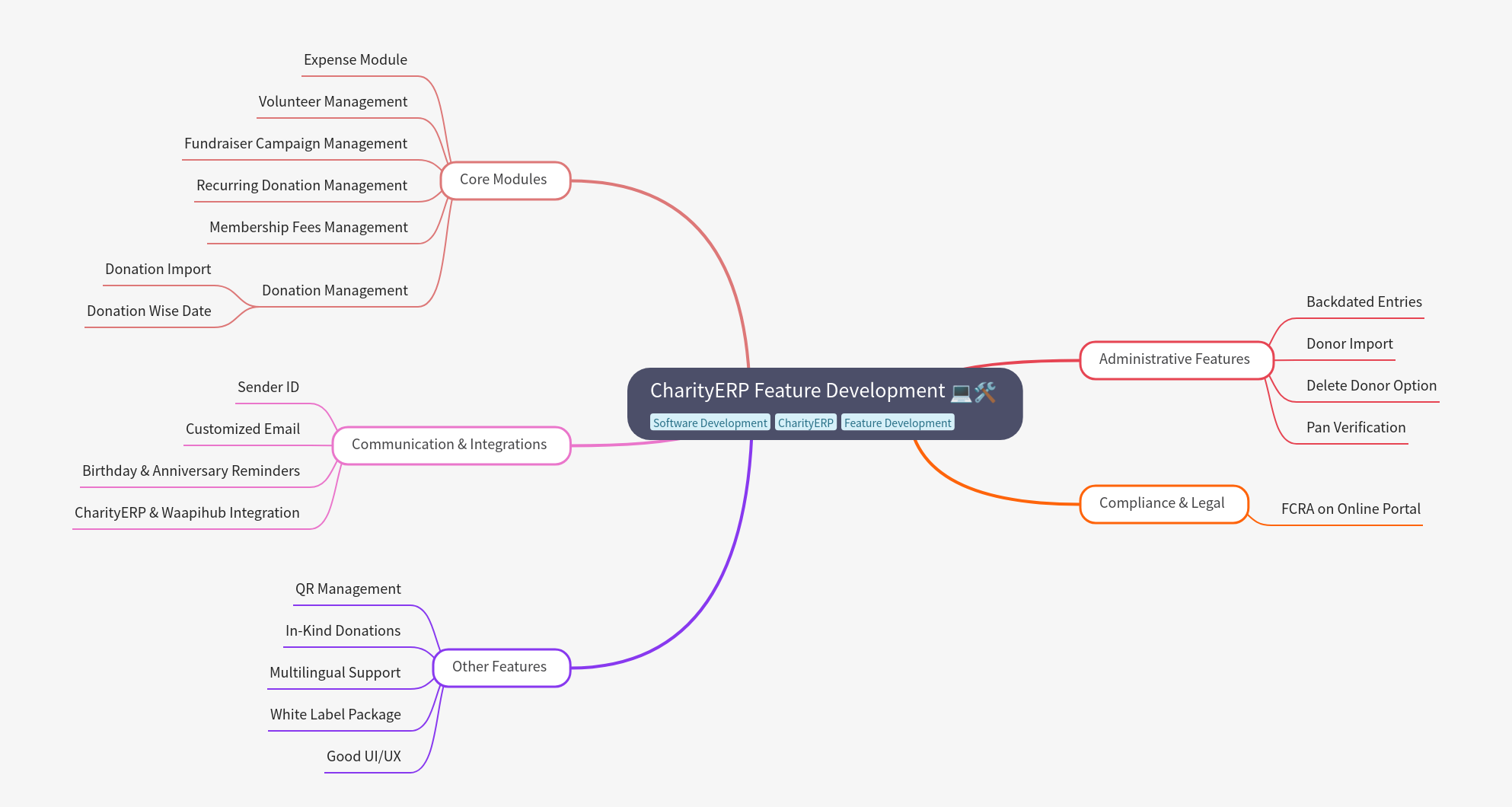Click the Customized Email leaf
1512x807 pixels.
pyautogui.click(x=242, y=429)
